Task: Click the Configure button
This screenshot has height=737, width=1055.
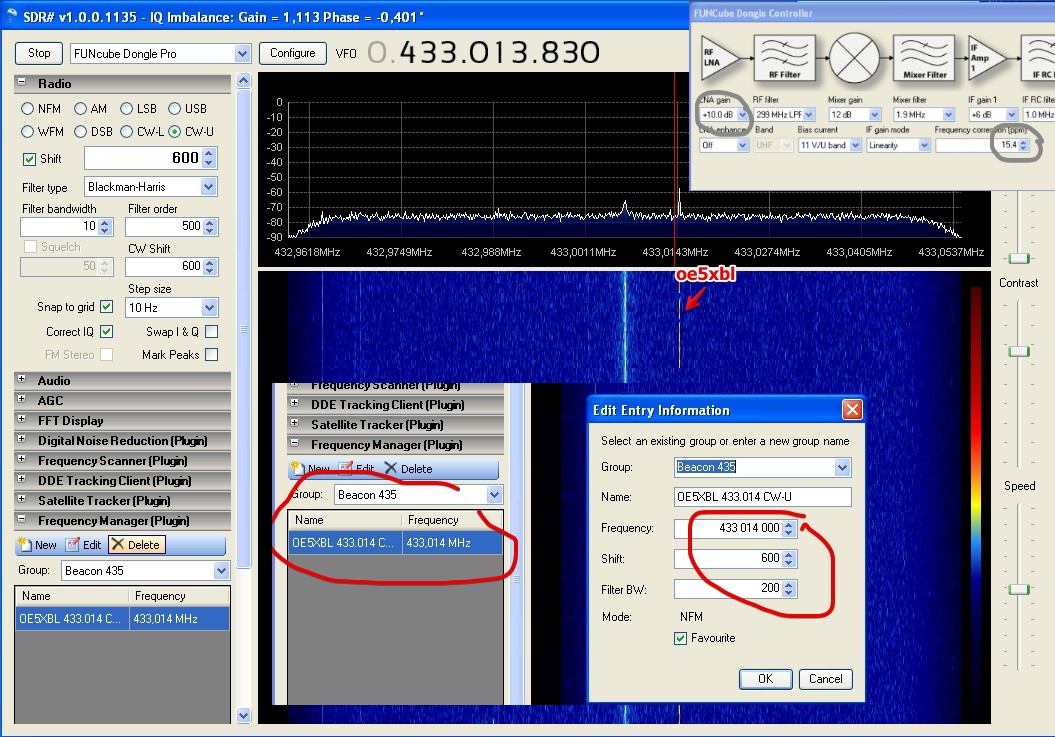Action: [292, 53]
